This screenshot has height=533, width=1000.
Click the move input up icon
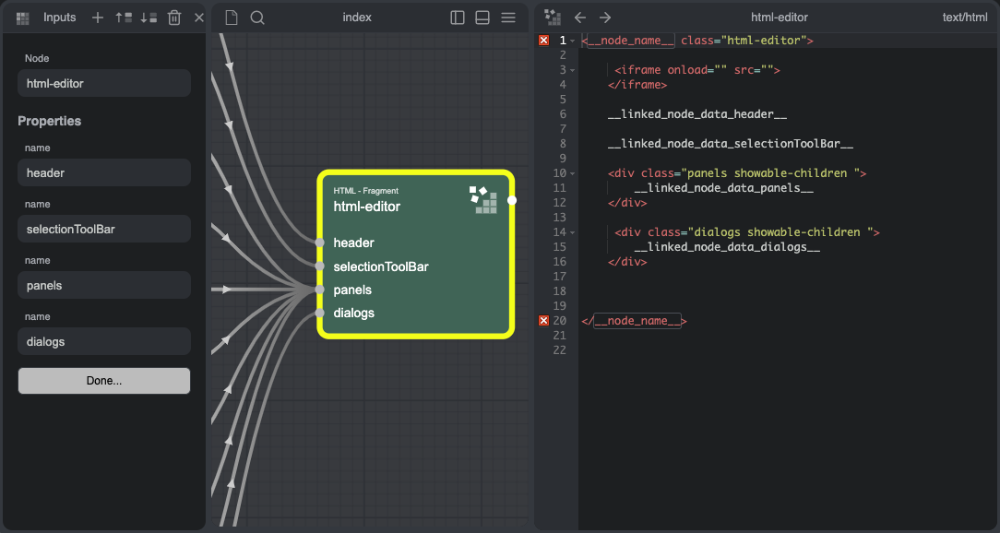point(123,18)
